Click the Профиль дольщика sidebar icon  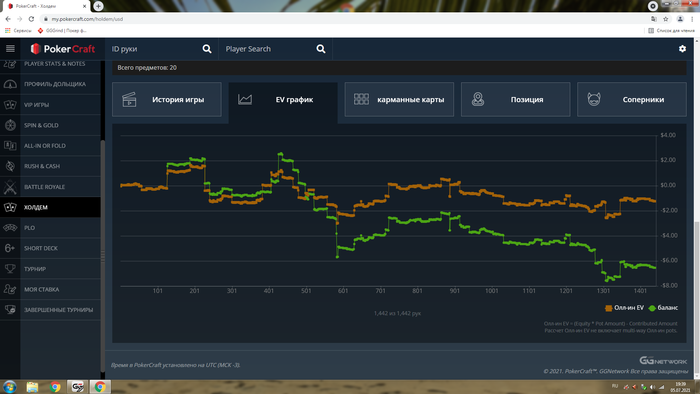click(10, 84)
